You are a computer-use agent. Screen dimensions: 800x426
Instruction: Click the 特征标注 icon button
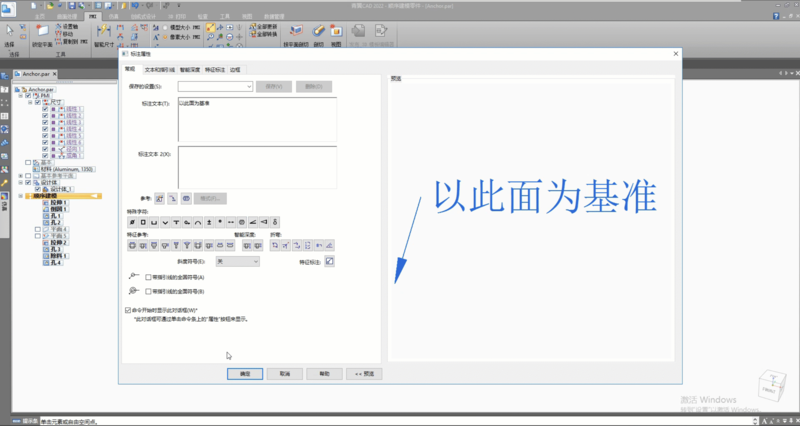pos(329,261)
